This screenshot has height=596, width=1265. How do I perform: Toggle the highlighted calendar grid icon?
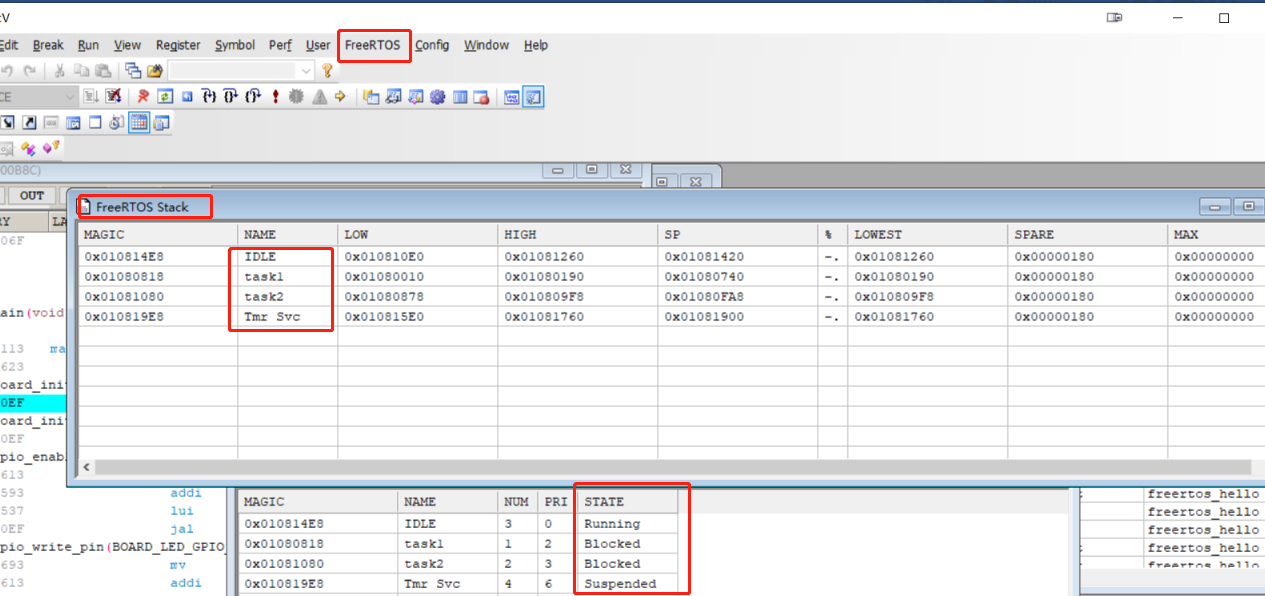139,123
